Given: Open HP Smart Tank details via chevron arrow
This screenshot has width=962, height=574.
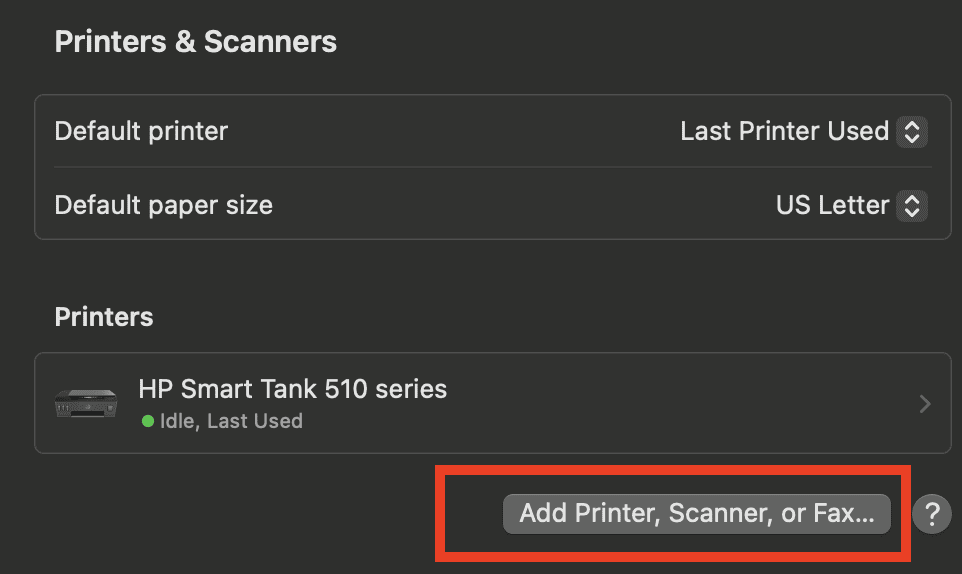Looking at the screenshot, I should pos(925,404).
